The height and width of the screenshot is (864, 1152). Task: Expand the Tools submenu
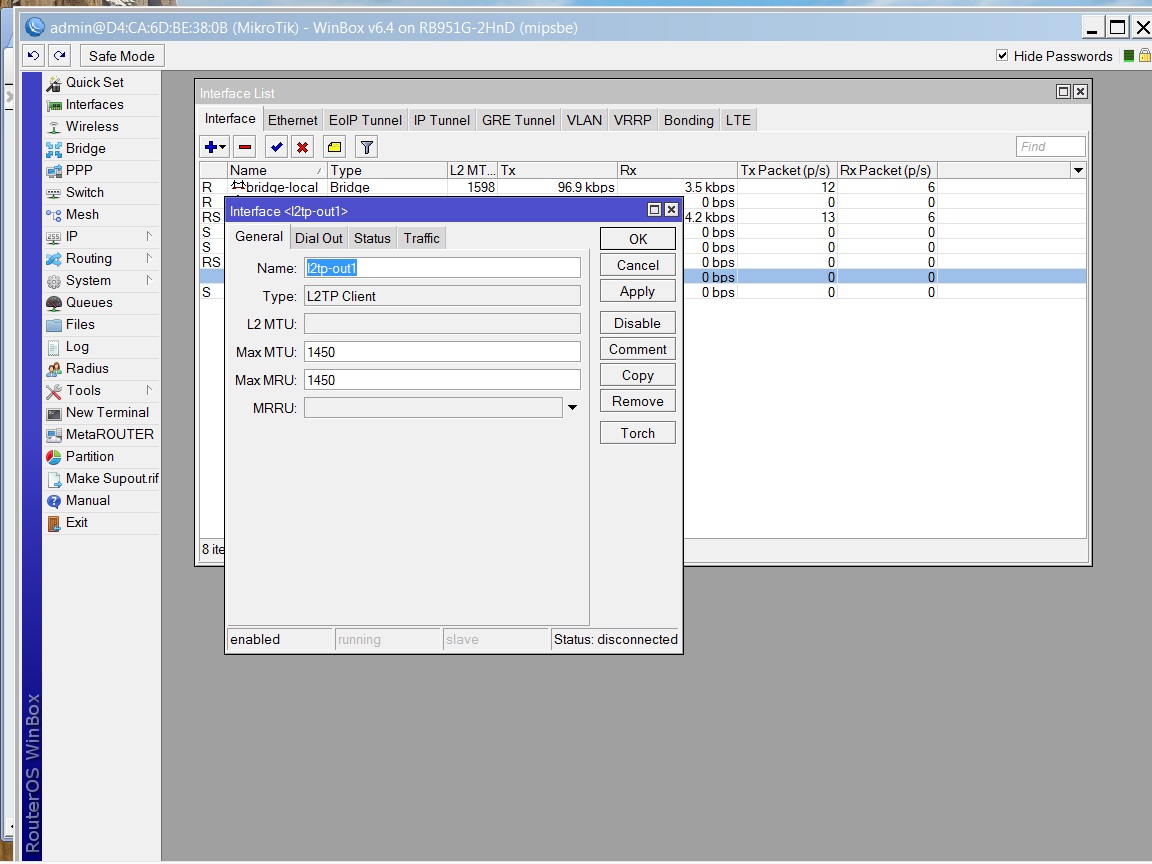(x=149, y=391)
